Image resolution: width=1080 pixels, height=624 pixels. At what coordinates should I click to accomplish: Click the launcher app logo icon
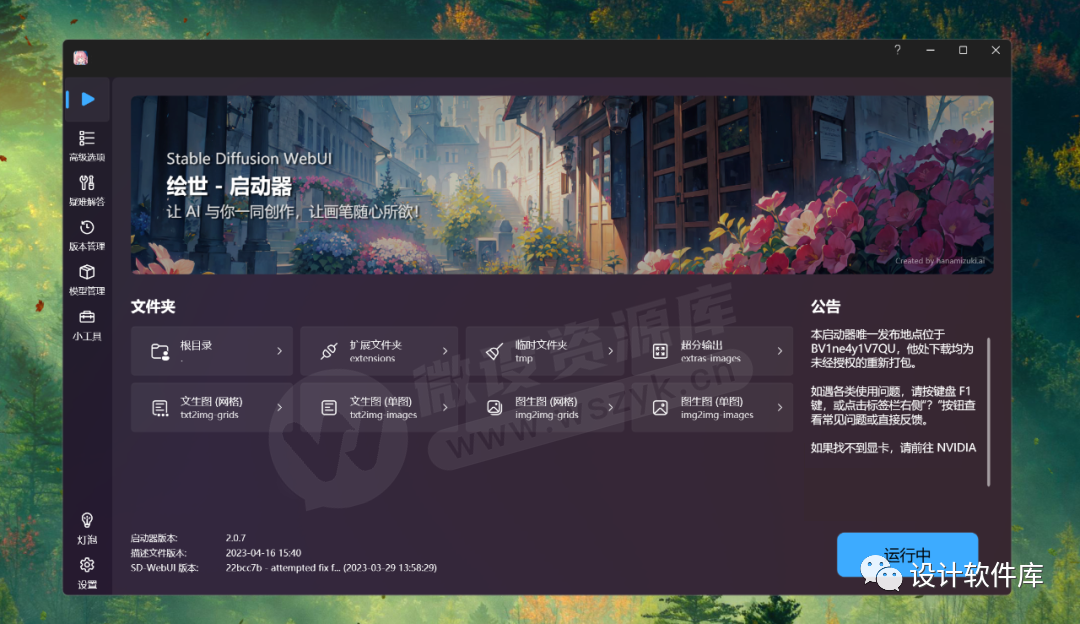coord(81,58)
